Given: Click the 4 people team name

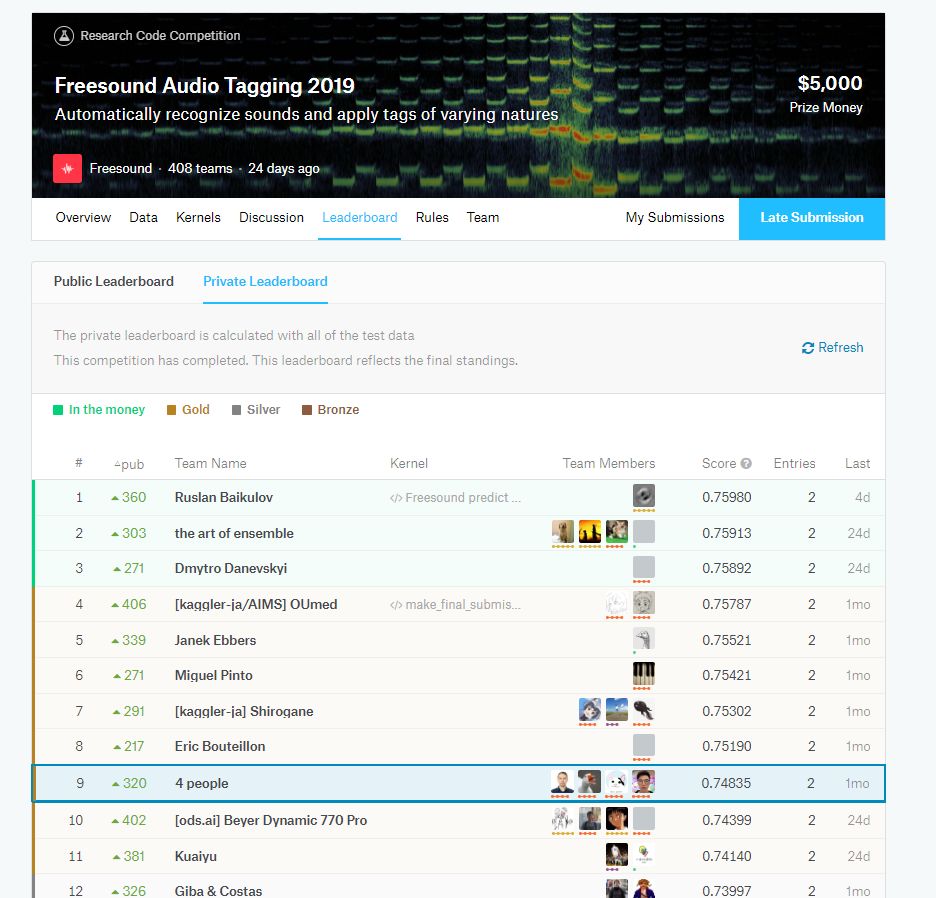Looking at the screenshot, I should 202,783.
